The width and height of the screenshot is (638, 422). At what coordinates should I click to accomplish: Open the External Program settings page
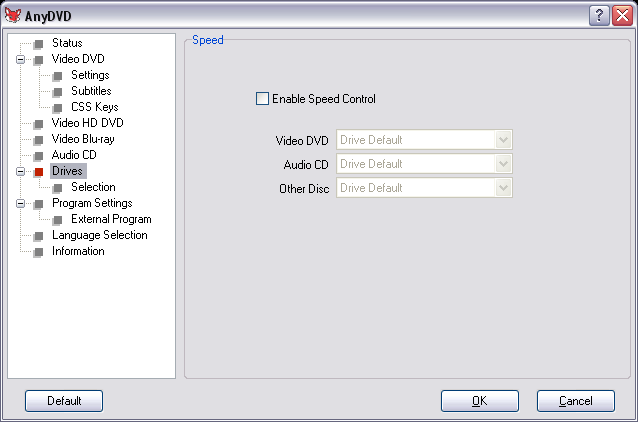pyautogui.click(x=111, y=219)
